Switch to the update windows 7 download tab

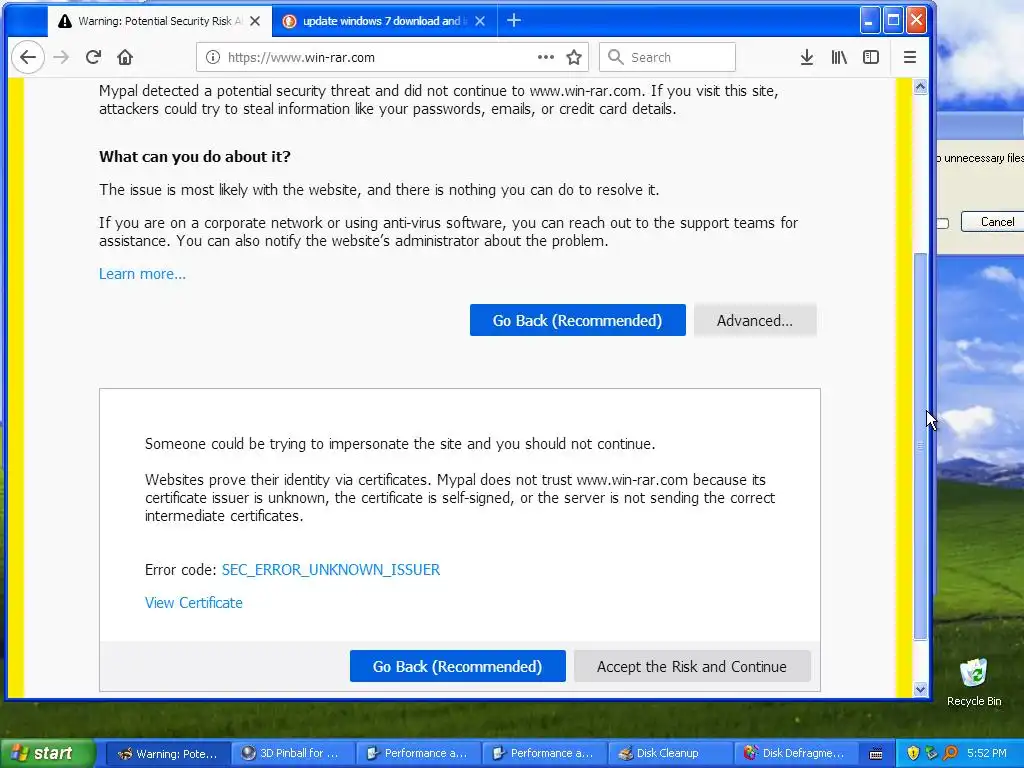[385, 21]
